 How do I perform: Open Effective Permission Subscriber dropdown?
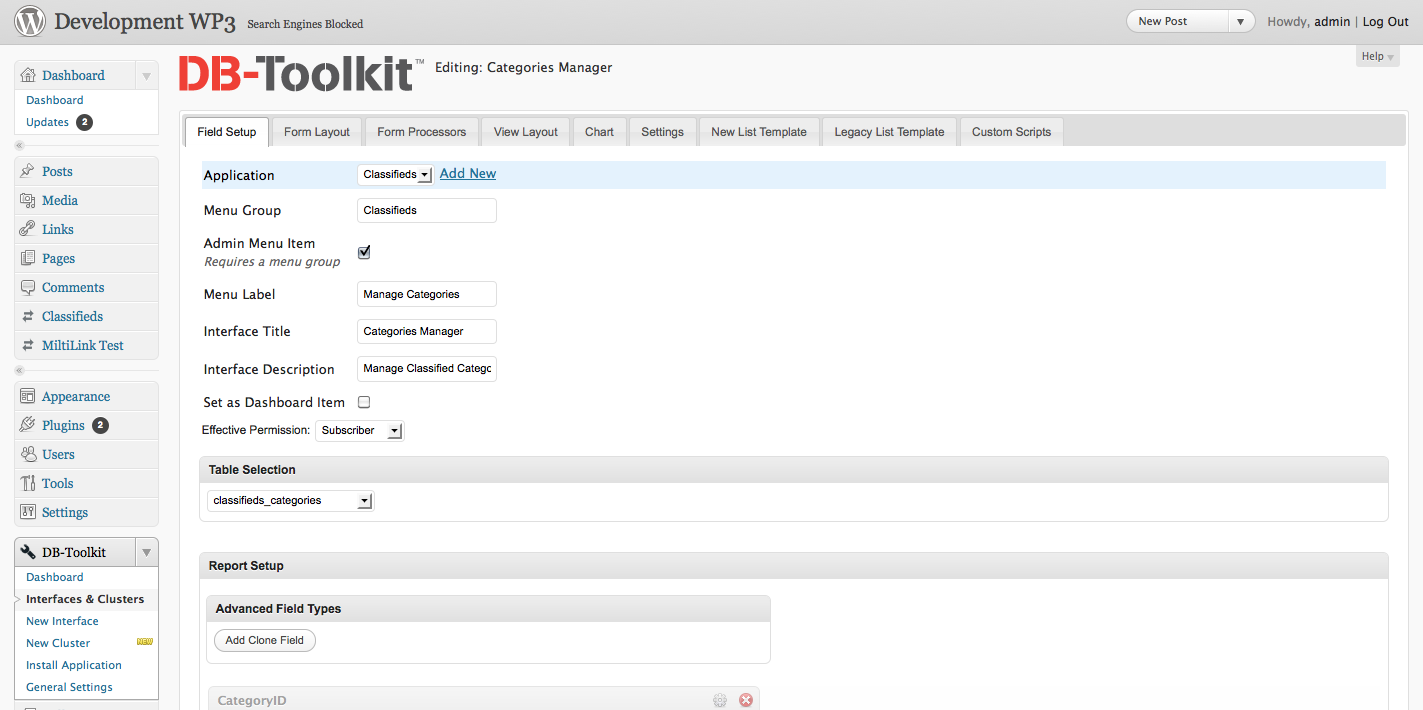(x=360, y=430)
